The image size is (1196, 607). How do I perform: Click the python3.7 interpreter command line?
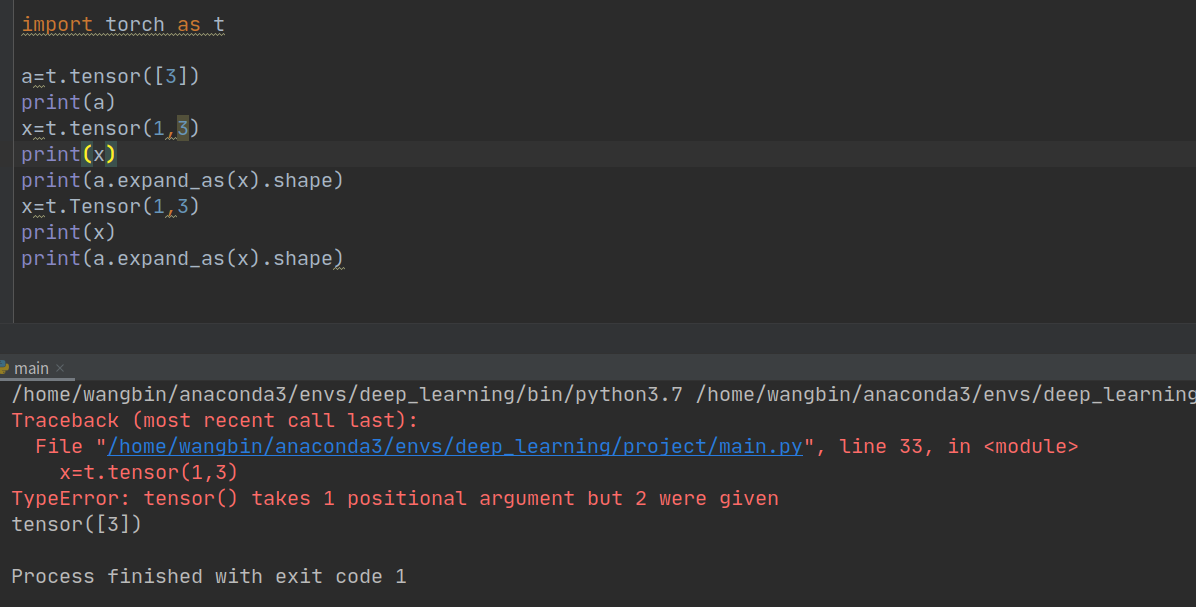603,394
